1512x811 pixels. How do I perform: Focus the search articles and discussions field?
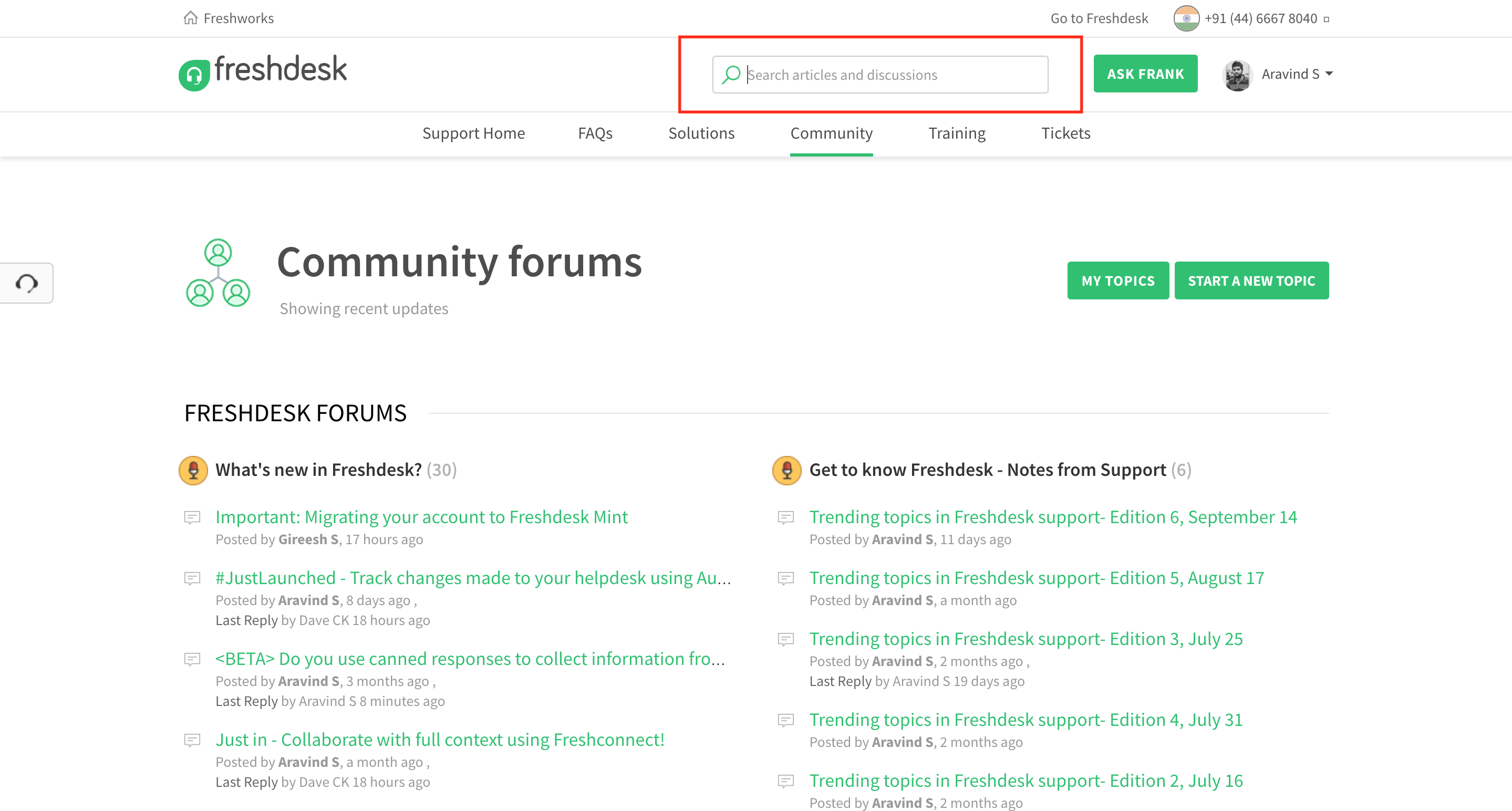892,75
